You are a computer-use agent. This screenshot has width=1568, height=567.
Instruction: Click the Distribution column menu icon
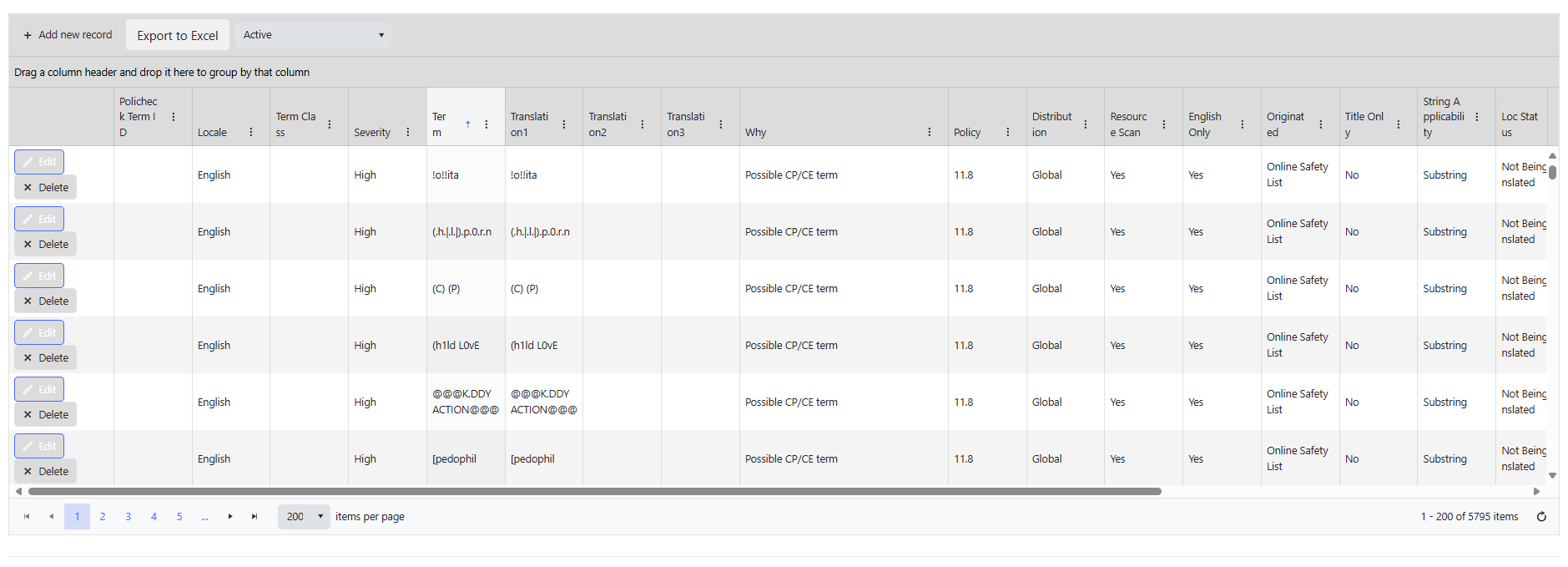tap(1086, 124)
